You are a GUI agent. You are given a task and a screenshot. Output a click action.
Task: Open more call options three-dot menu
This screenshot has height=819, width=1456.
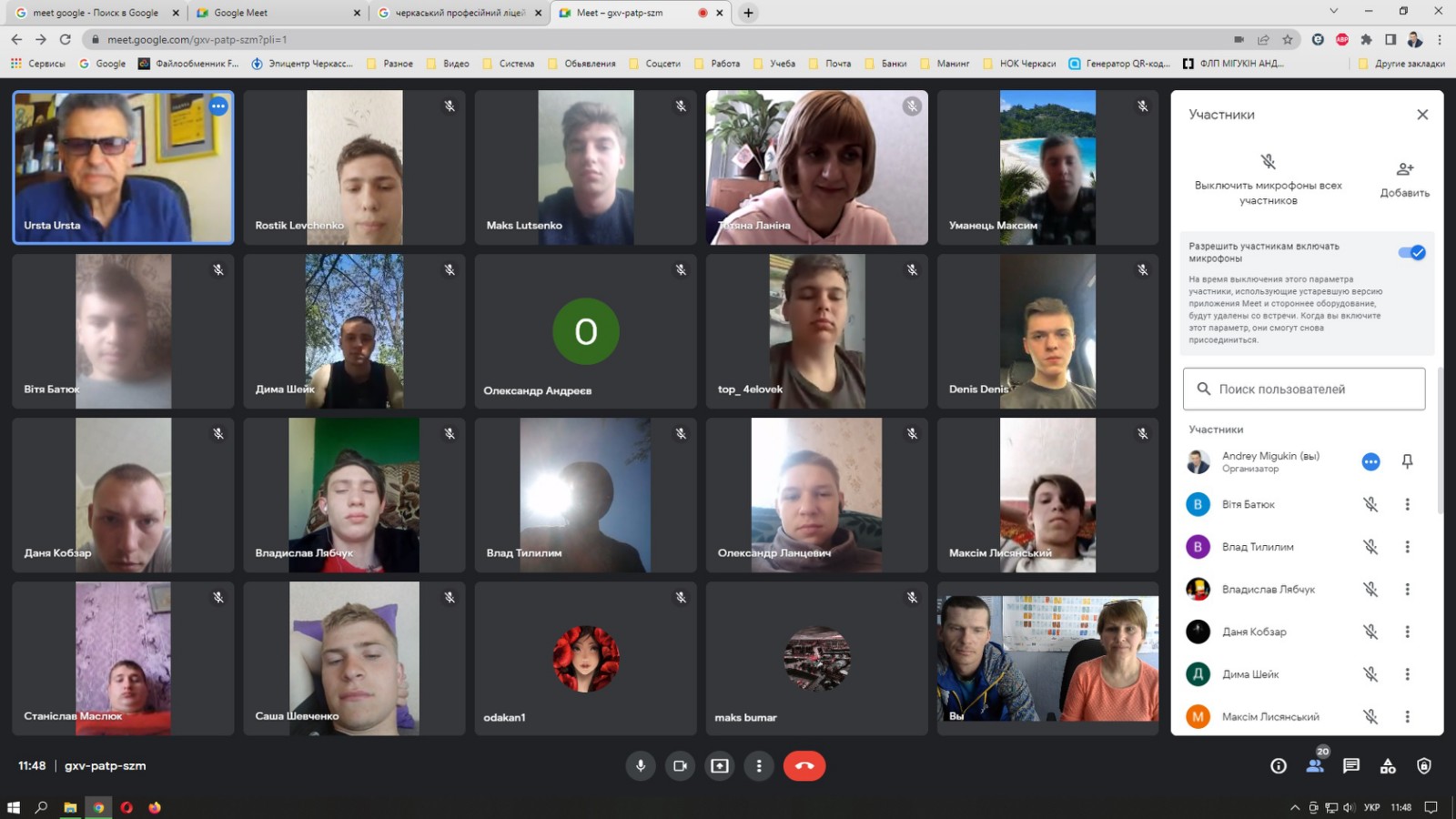(759, 766)
